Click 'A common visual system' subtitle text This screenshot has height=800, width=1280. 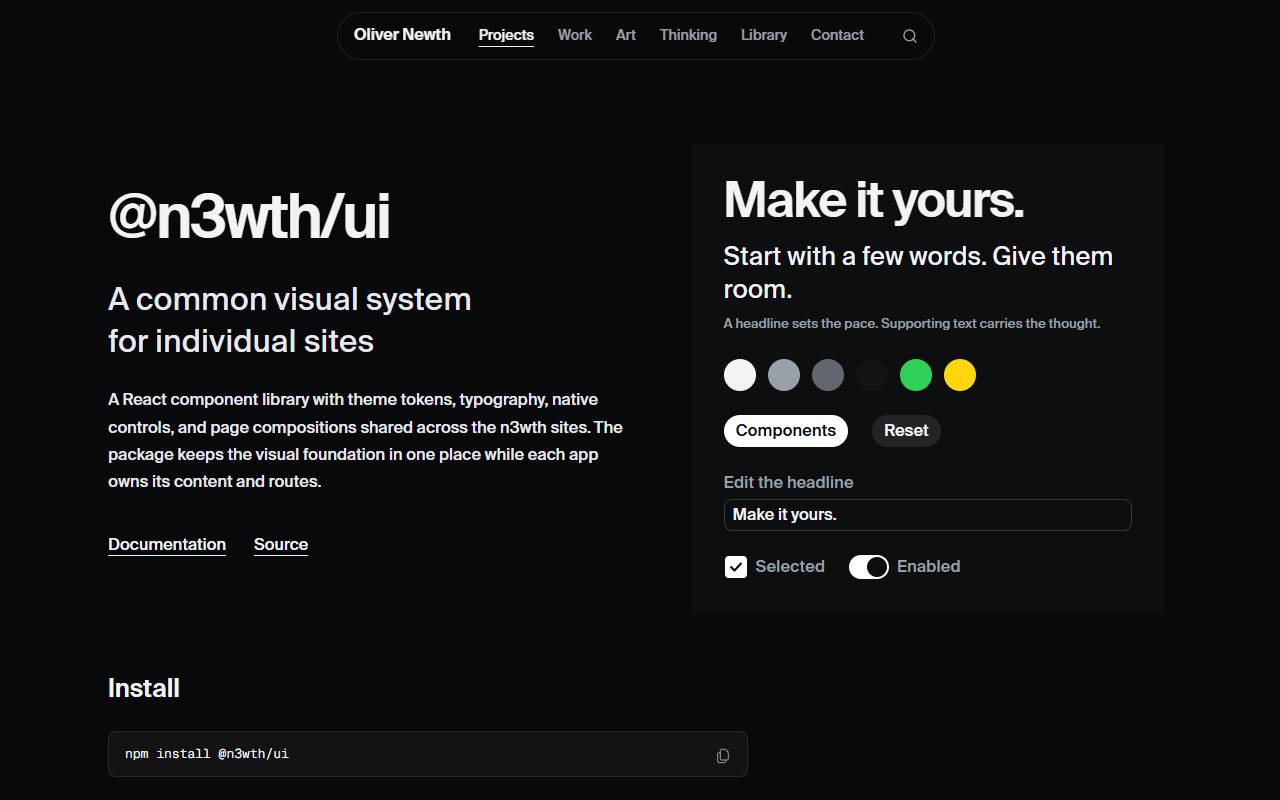(290, 320)
